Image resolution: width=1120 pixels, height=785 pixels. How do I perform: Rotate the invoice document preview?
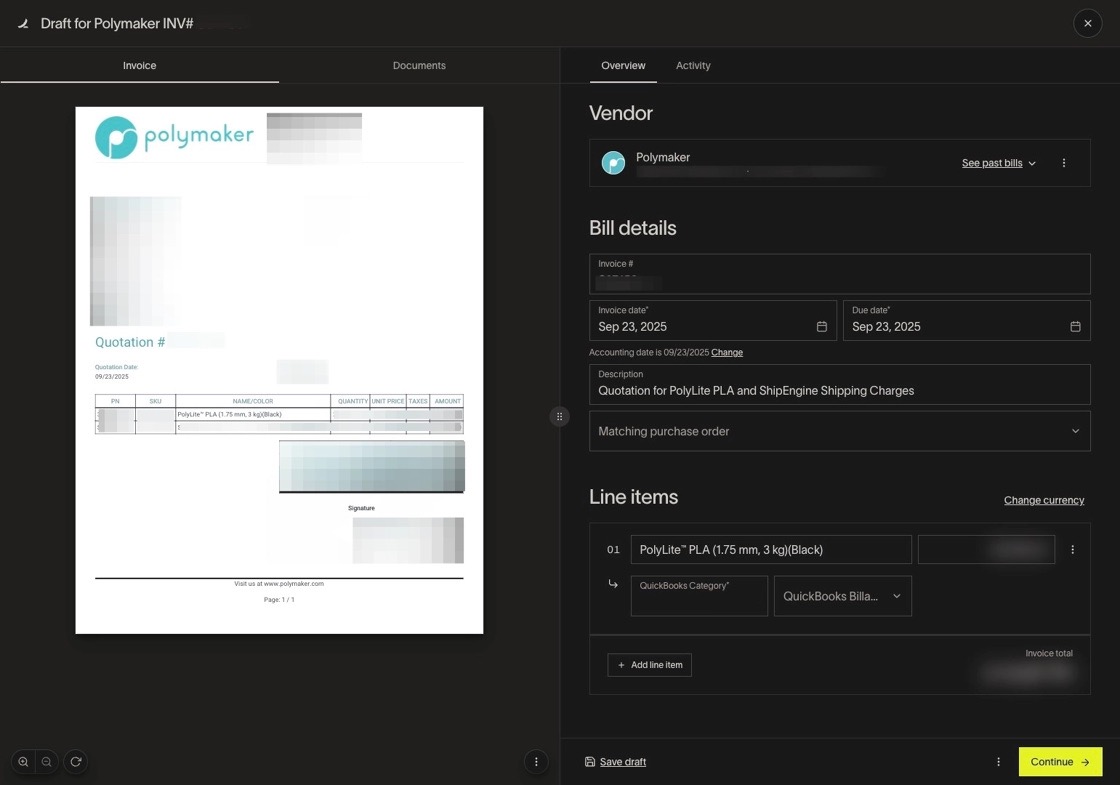point(75,762)
